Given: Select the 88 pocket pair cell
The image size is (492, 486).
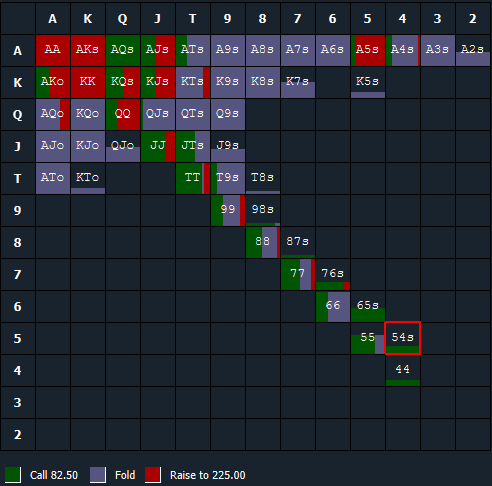Looking at the screenshot, I should click(263, 242).
